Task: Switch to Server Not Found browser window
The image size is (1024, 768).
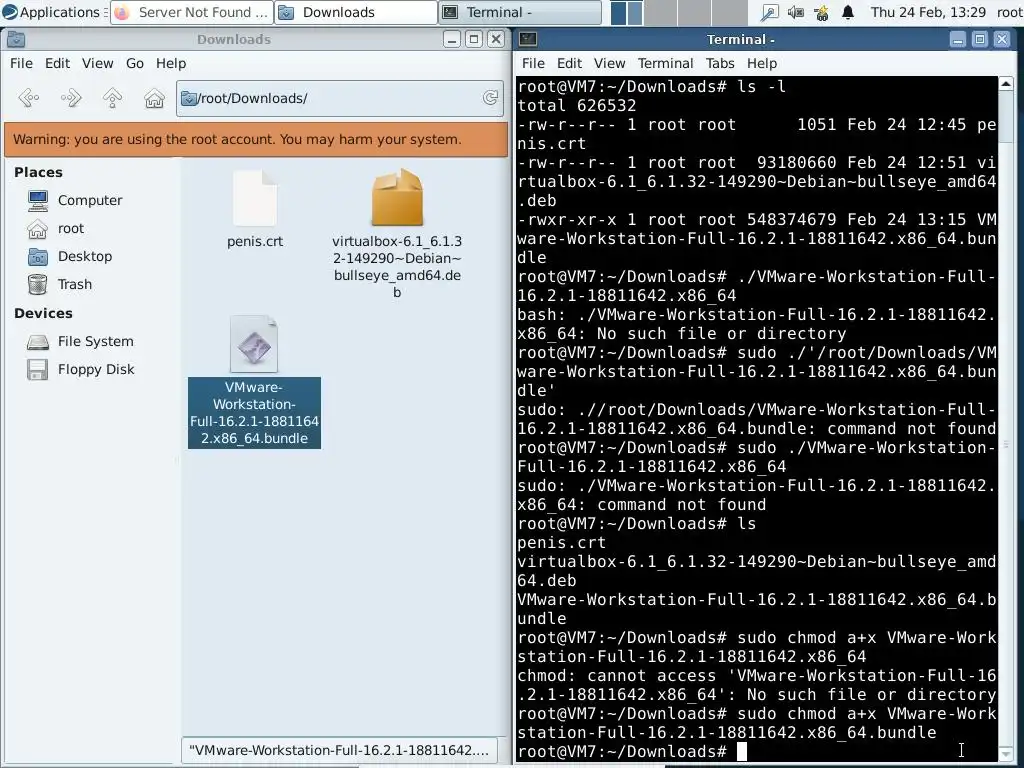Action: [x=191, y=12]
